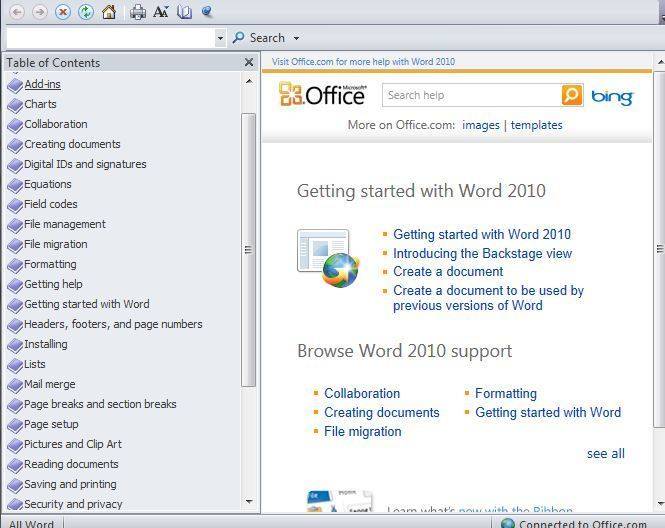Click the book icon beside Page setup

click(15, 425)
